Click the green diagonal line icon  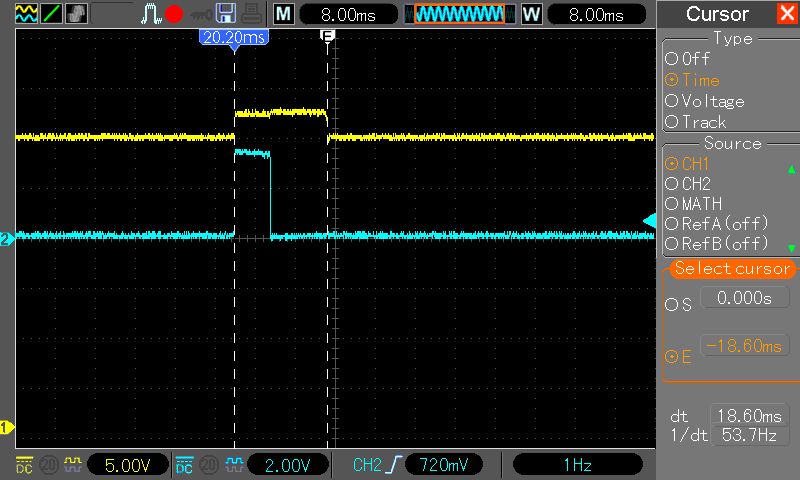click(x=51, y=14)
